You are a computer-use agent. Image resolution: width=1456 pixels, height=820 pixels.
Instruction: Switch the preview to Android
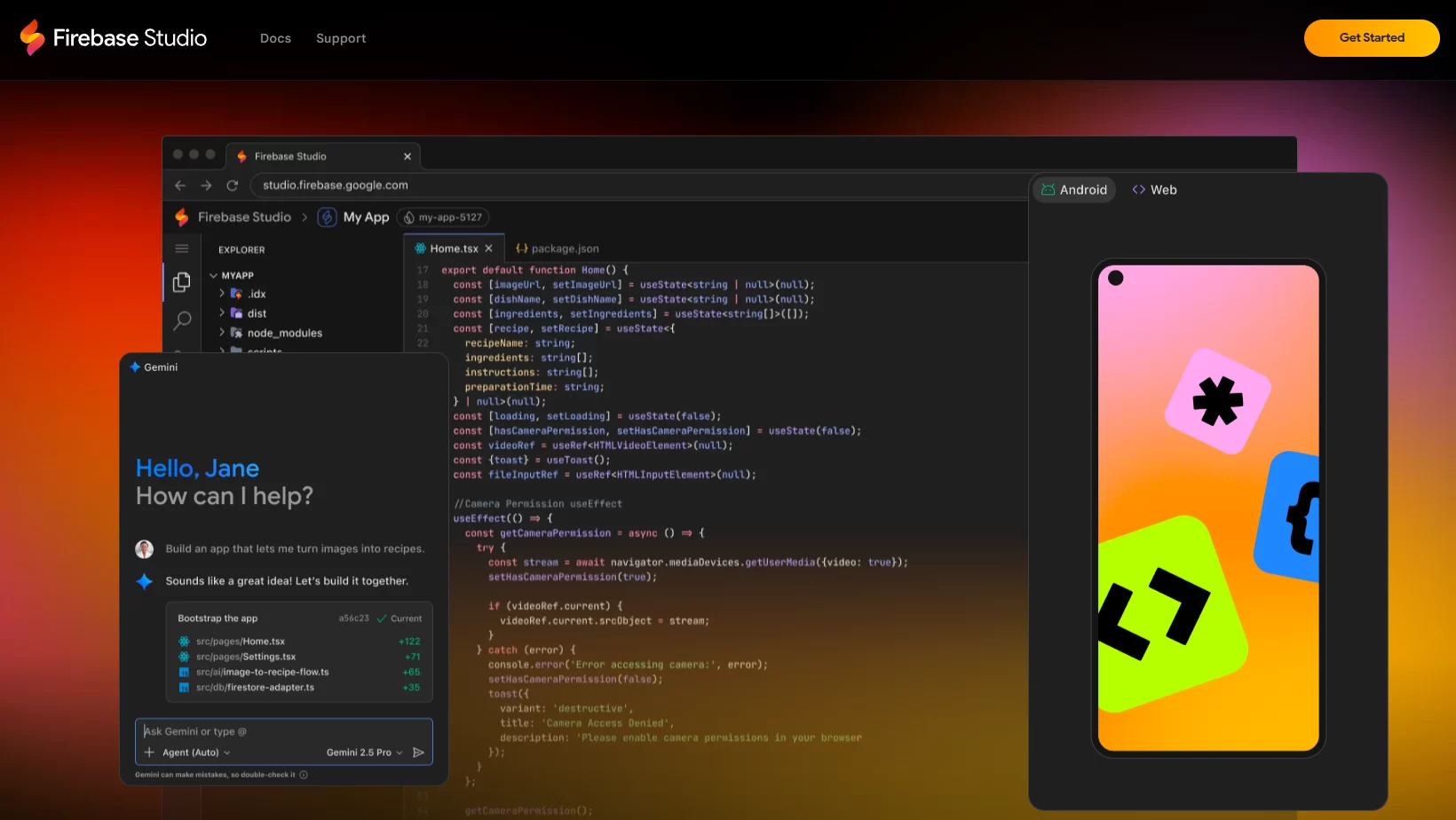1074,190
